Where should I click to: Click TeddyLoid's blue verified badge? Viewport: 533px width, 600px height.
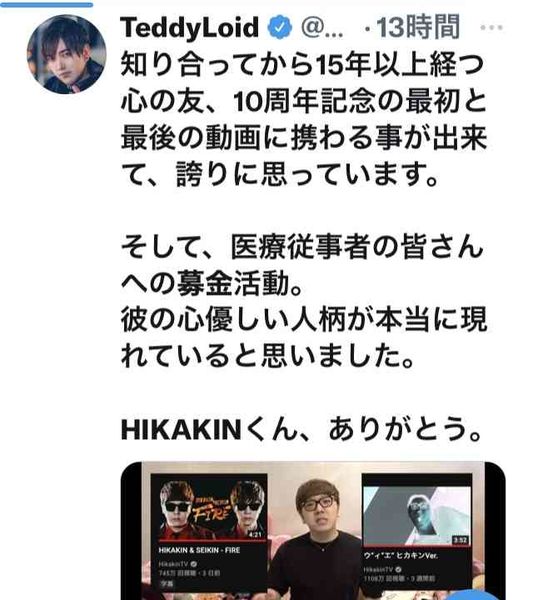pos(280,27)
